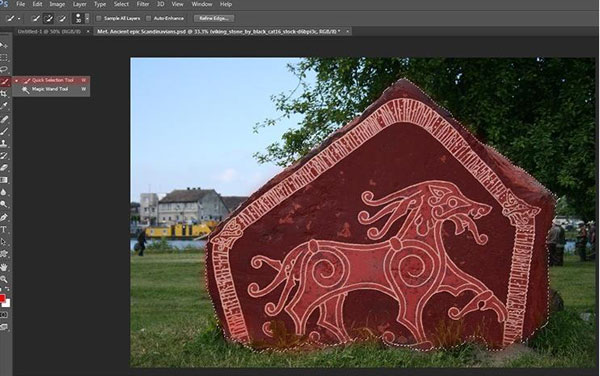Switch to Ancient epic Scandinavians.psd tab
Screen dimensions: 600x376
coord(218,31)
